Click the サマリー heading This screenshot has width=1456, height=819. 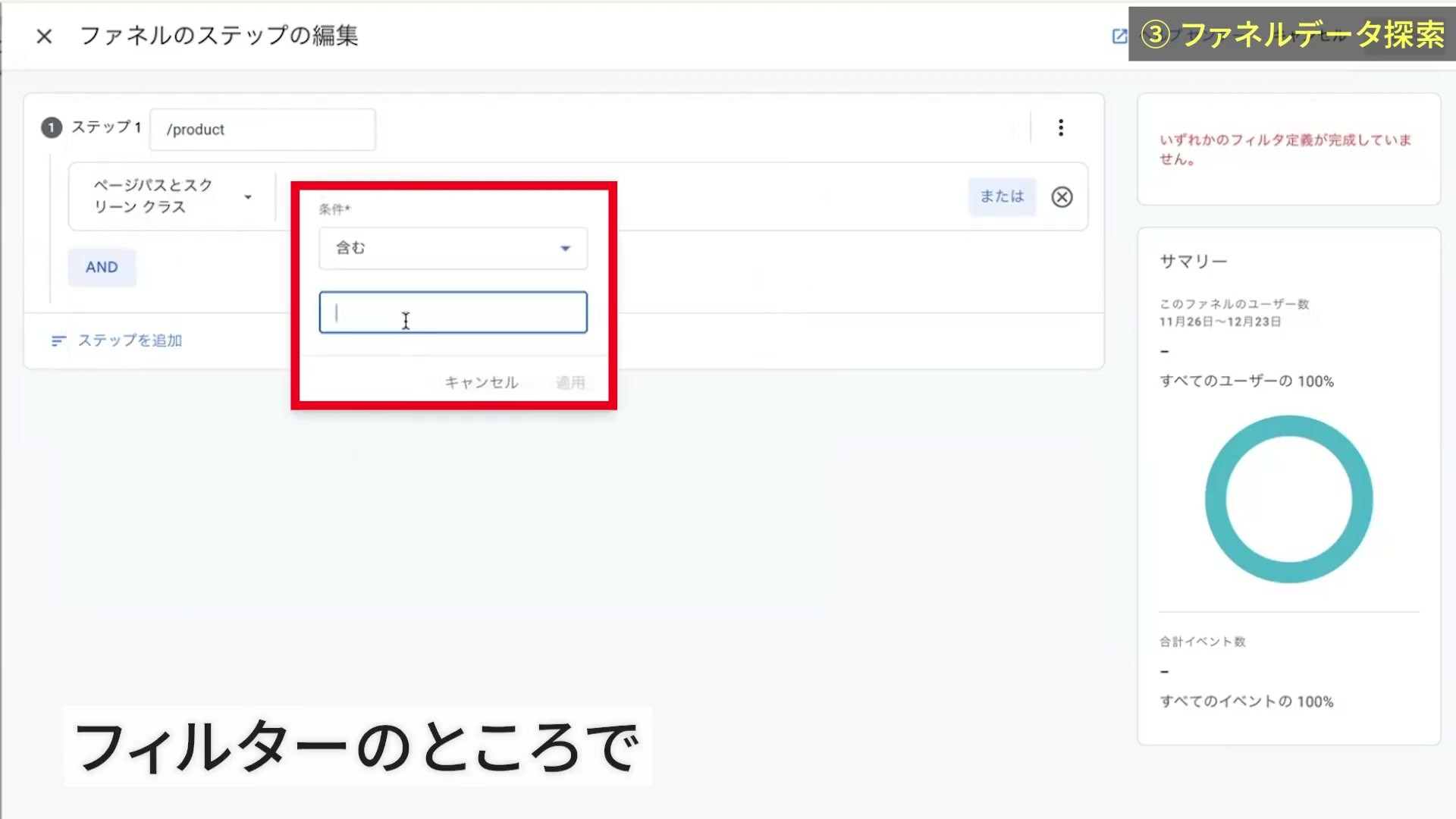coord(1193,262)
